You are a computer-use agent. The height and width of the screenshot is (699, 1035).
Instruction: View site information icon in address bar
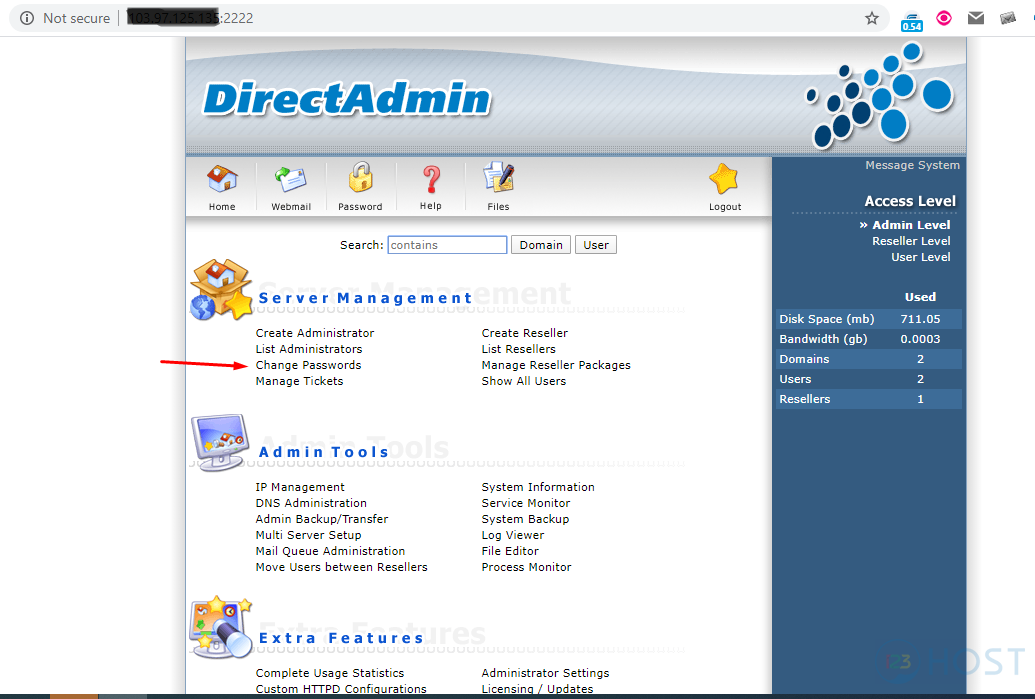pos(27,18)
